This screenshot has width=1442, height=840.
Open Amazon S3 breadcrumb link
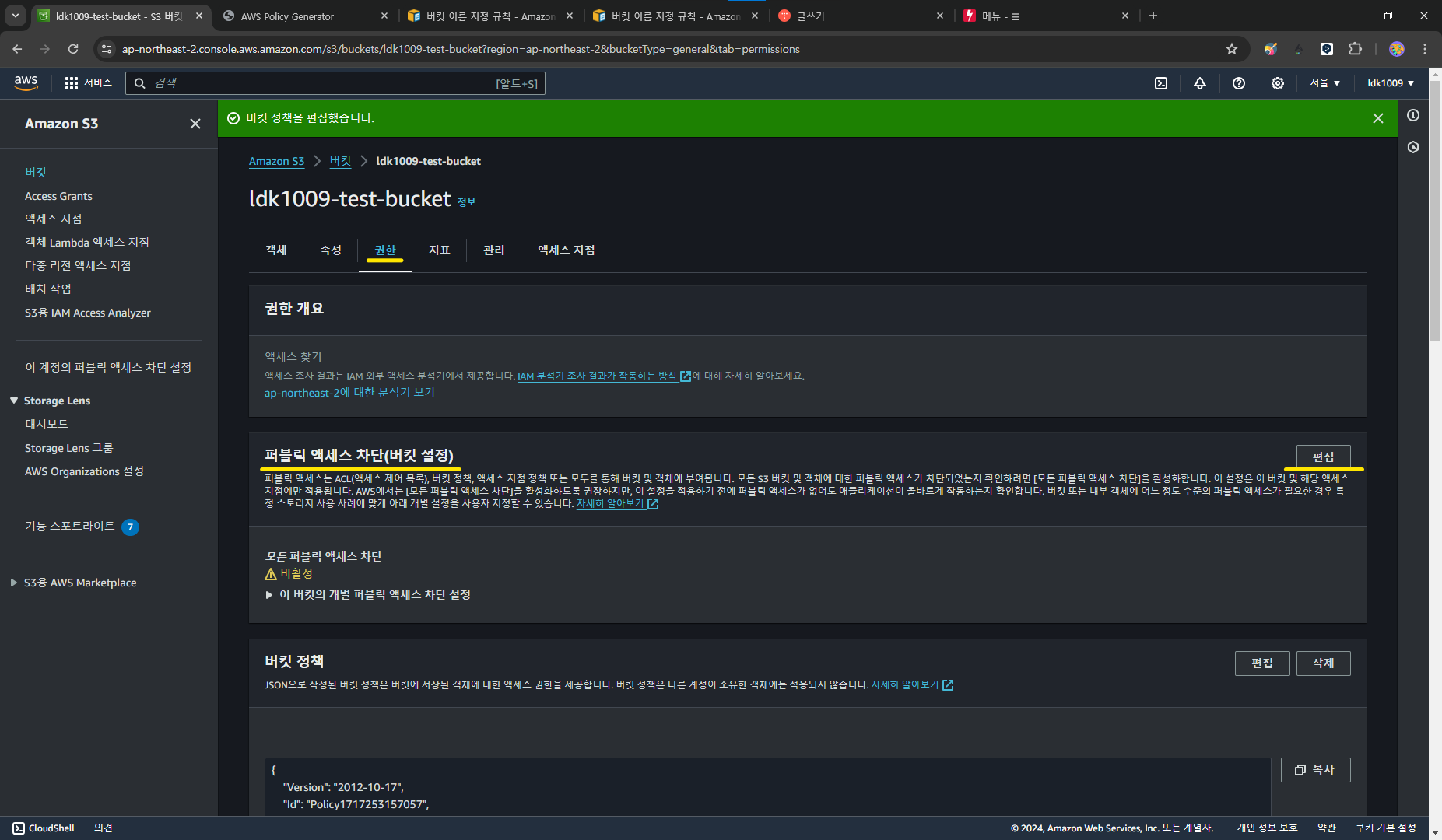coord(276,162)
